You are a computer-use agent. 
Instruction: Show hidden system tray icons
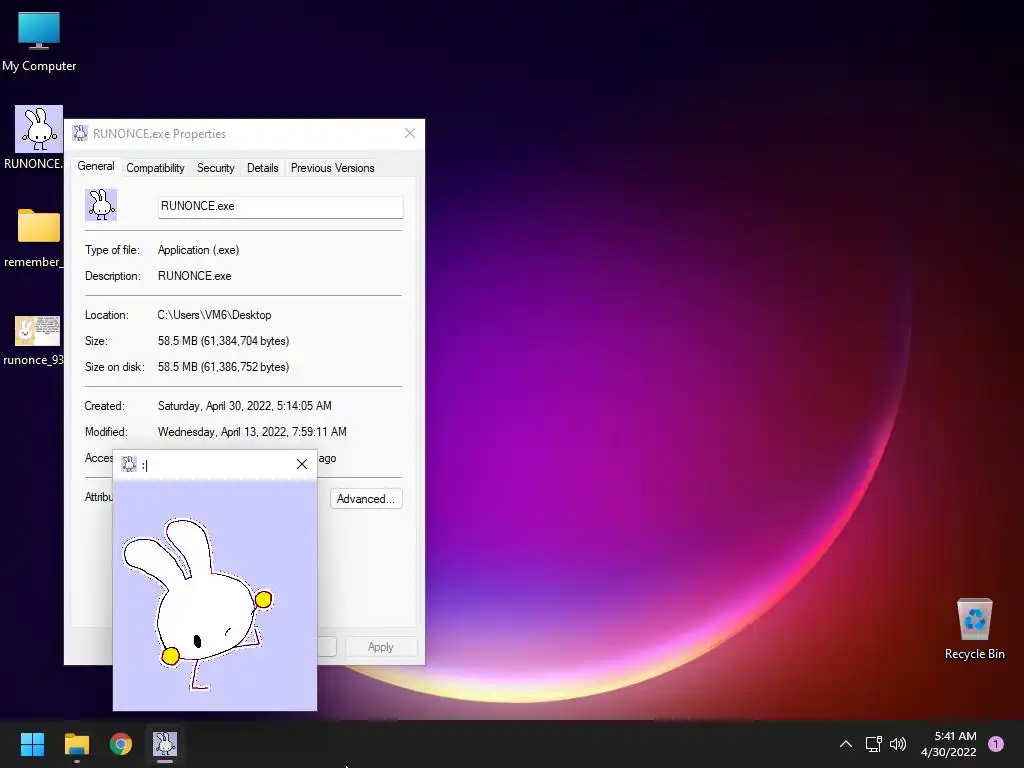pos(846,744)
